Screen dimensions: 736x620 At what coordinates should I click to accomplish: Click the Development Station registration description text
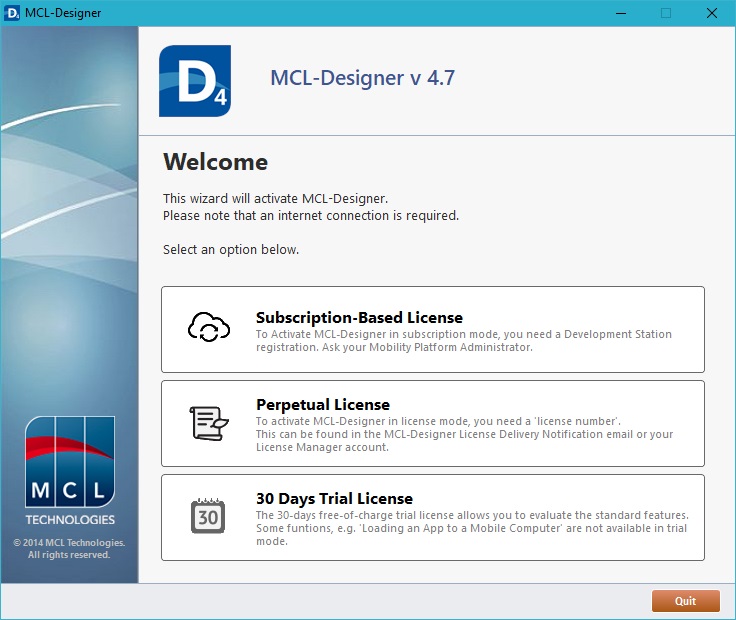[463, 341]
